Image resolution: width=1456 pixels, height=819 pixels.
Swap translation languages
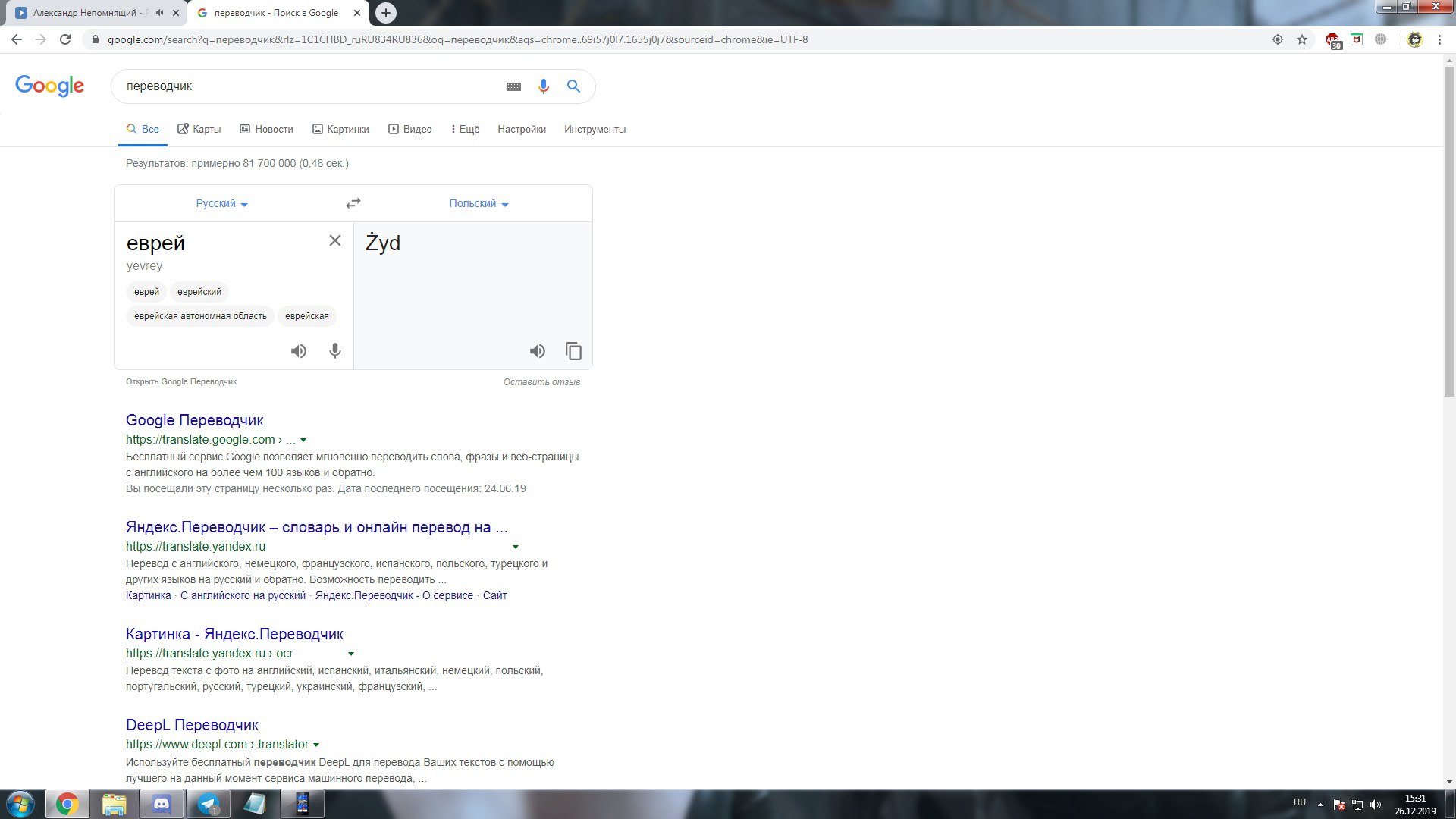coord(353,203)
